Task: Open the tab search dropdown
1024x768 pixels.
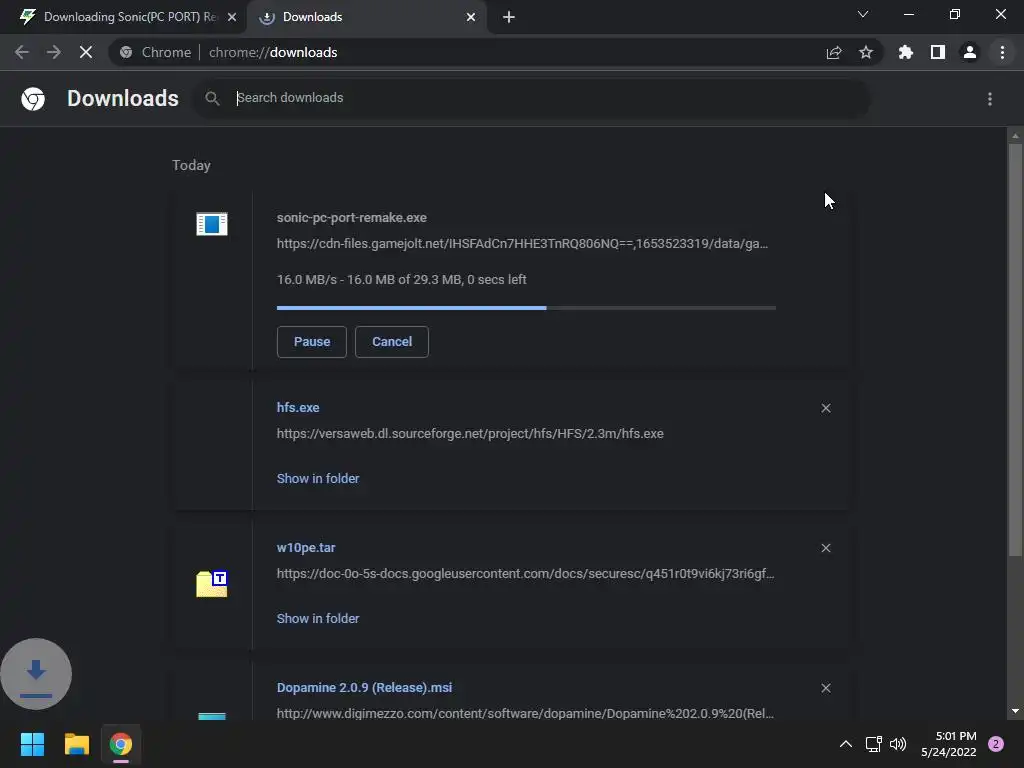Action: [x=863, y=14]
